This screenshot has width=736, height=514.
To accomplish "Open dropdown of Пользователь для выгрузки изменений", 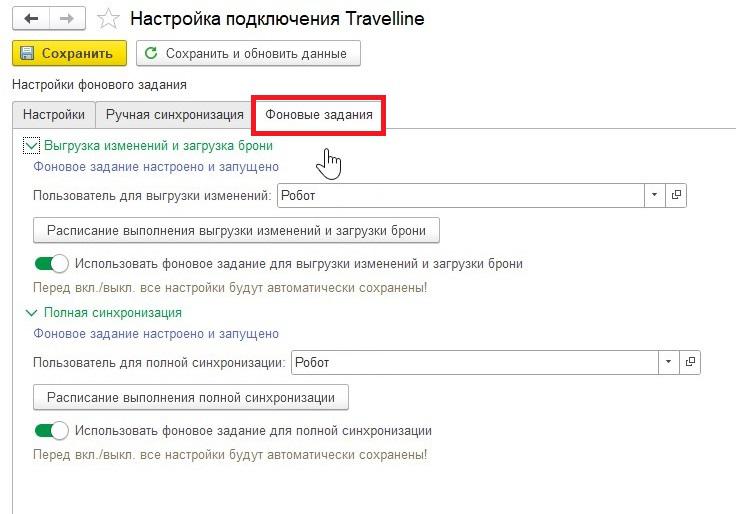I will click(x=654, y=195).
